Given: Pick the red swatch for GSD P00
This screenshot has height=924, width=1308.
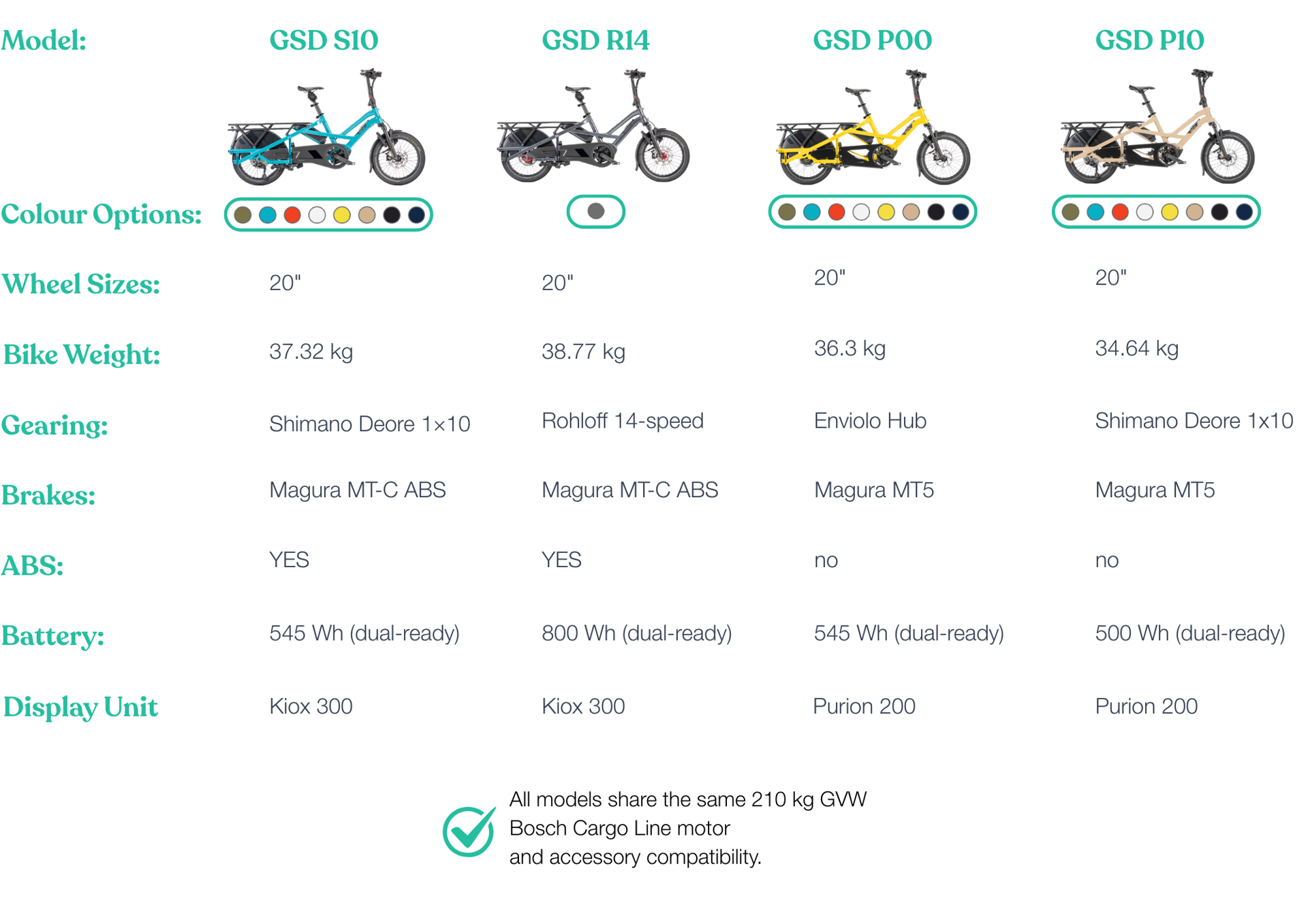Looking at the screenshot, I should point(837,212).
